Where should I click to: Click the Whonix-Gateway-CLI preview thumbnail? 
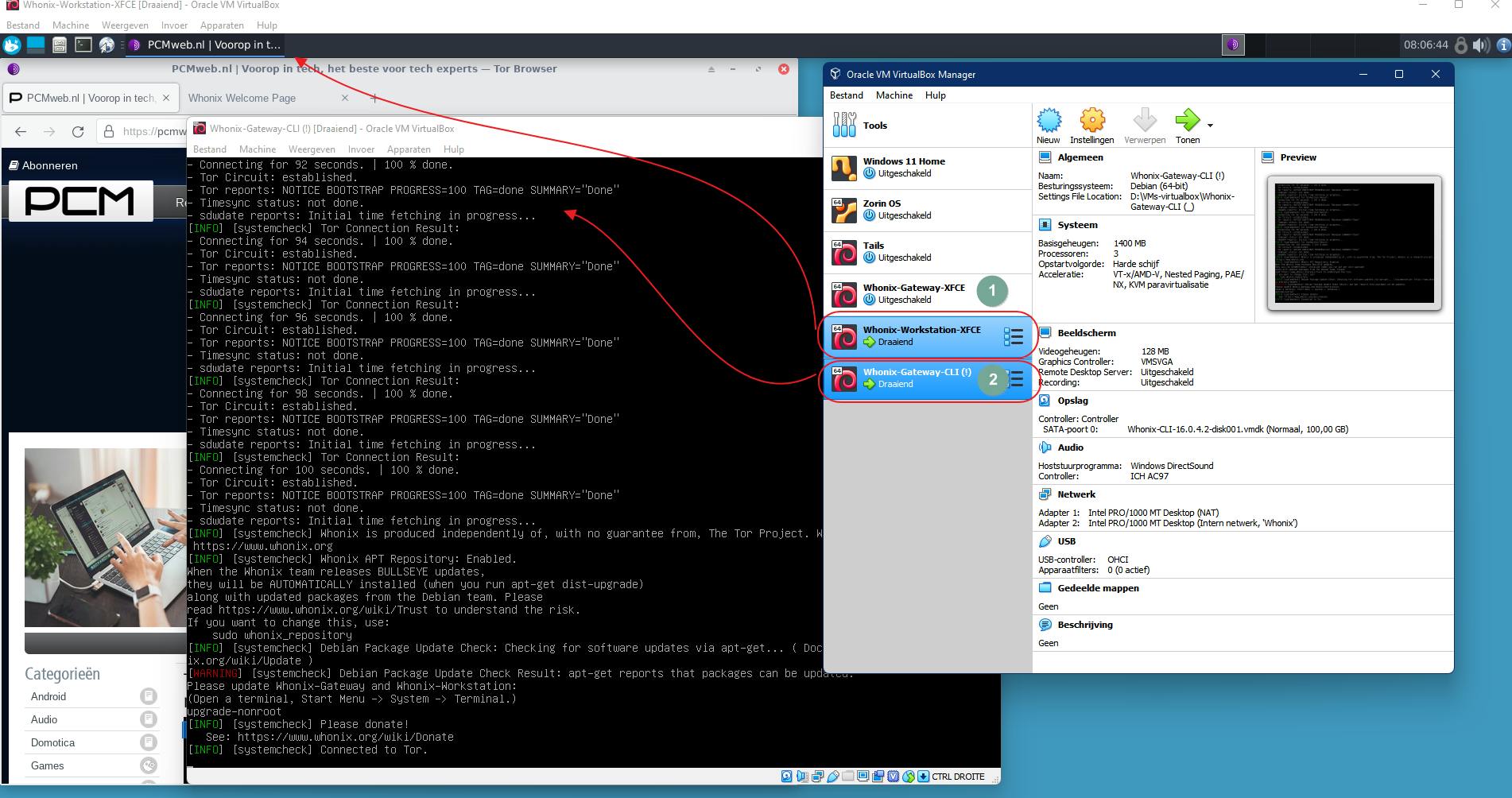[x=1354, y=242]
